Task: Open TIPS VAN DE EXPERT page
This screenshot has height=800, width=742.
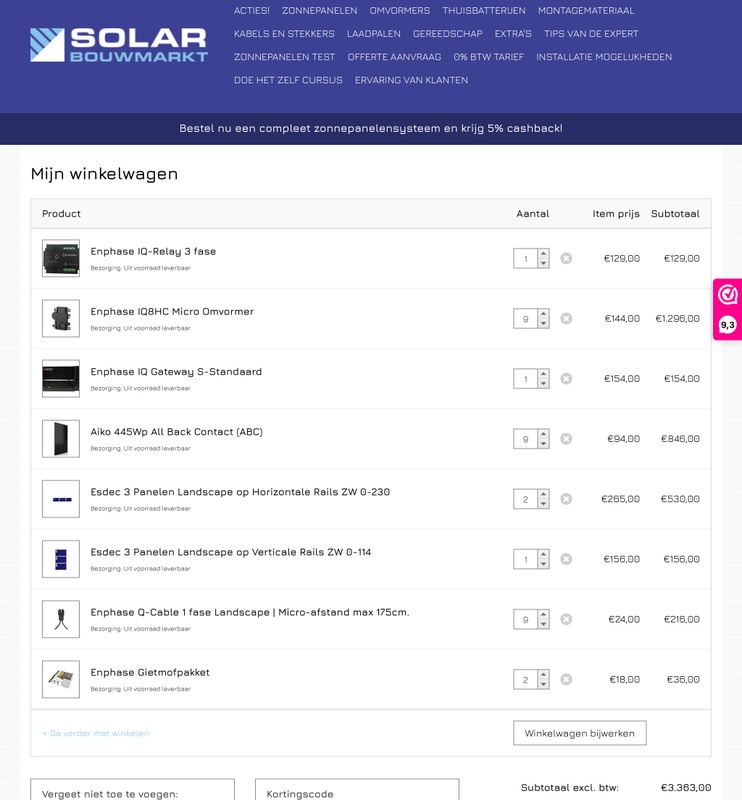Action: pyautogui.click(x=591, y=34)
